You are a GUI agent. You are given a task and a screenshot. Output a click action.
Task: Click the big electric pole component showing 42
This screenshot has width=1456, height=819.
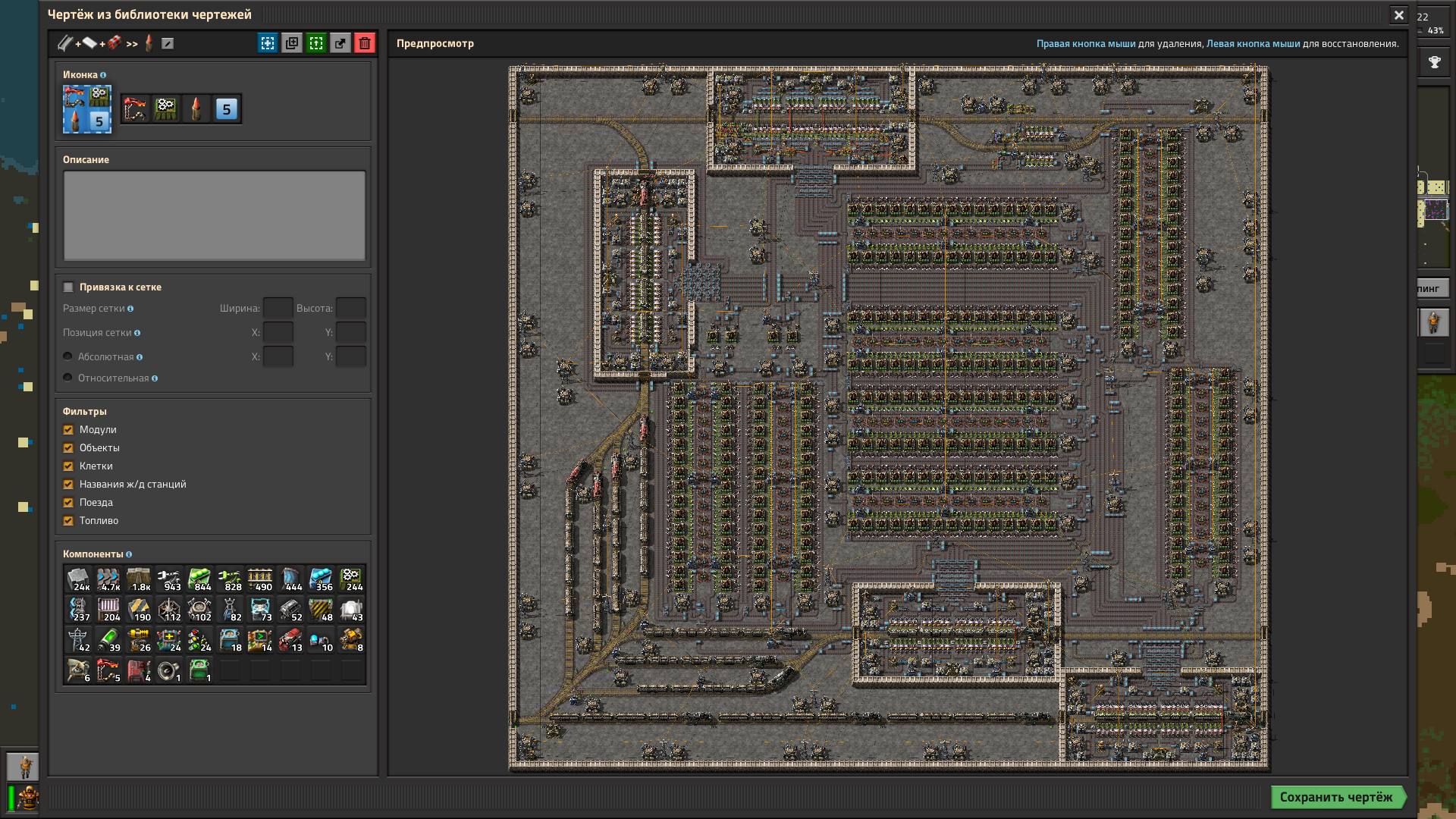(x=78, y=640)
